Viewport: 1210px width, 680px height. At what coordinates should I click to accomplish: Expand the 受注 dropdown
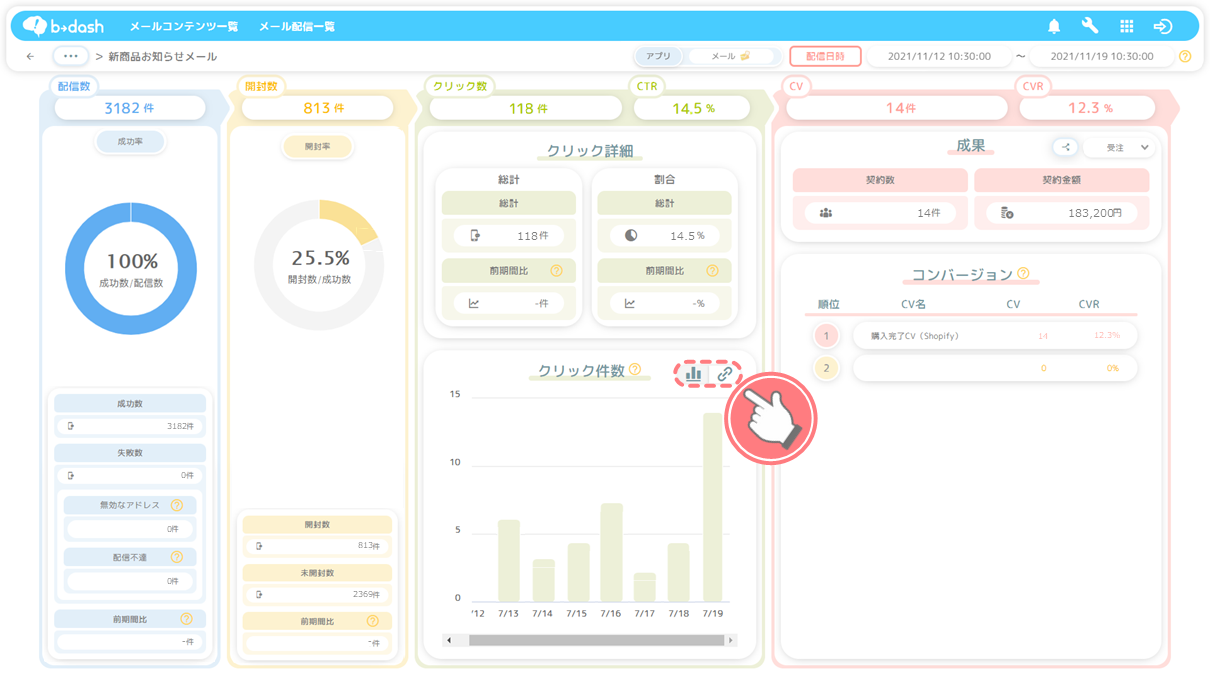1119,147
